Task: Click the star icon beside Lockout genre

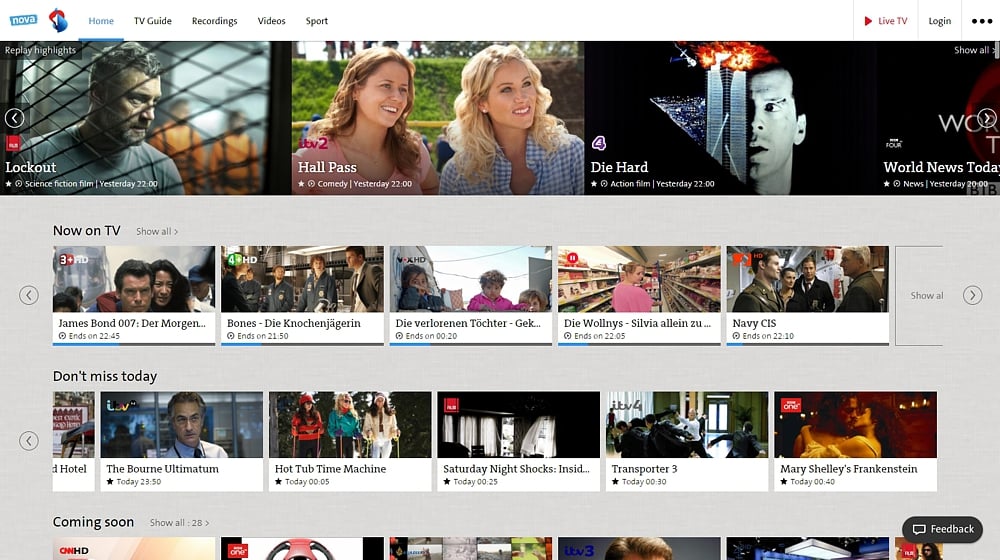Action: coord(9,184)
